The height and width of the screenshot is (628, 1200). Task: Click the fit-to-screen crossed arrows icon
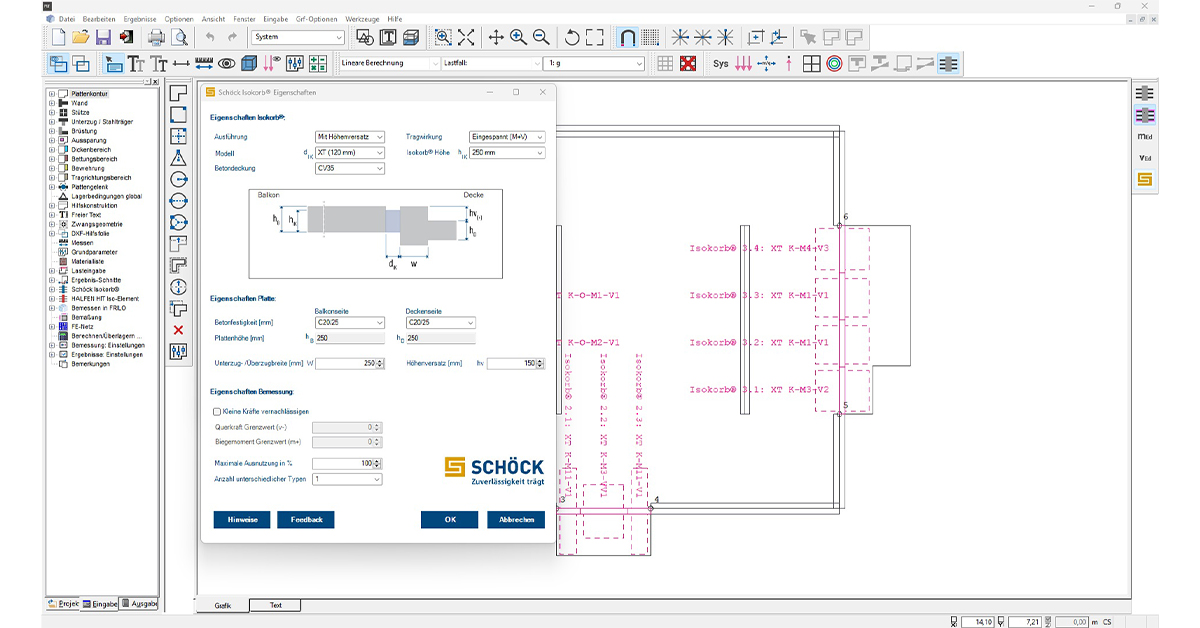click(x=466, y=38)
